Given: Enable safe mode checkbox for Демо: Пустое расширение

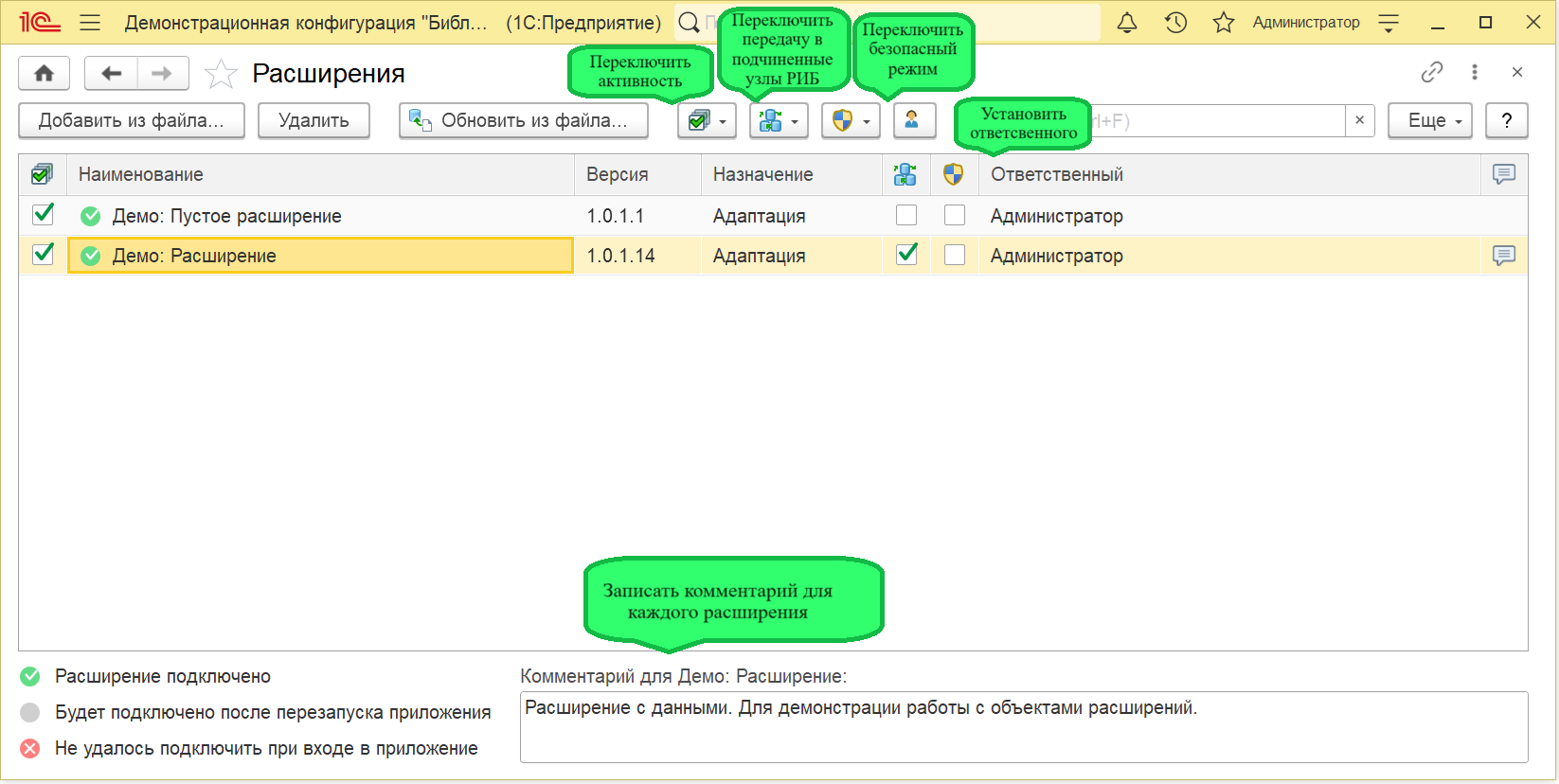Looking at the screenshot, I should click(x=955, y=215).
